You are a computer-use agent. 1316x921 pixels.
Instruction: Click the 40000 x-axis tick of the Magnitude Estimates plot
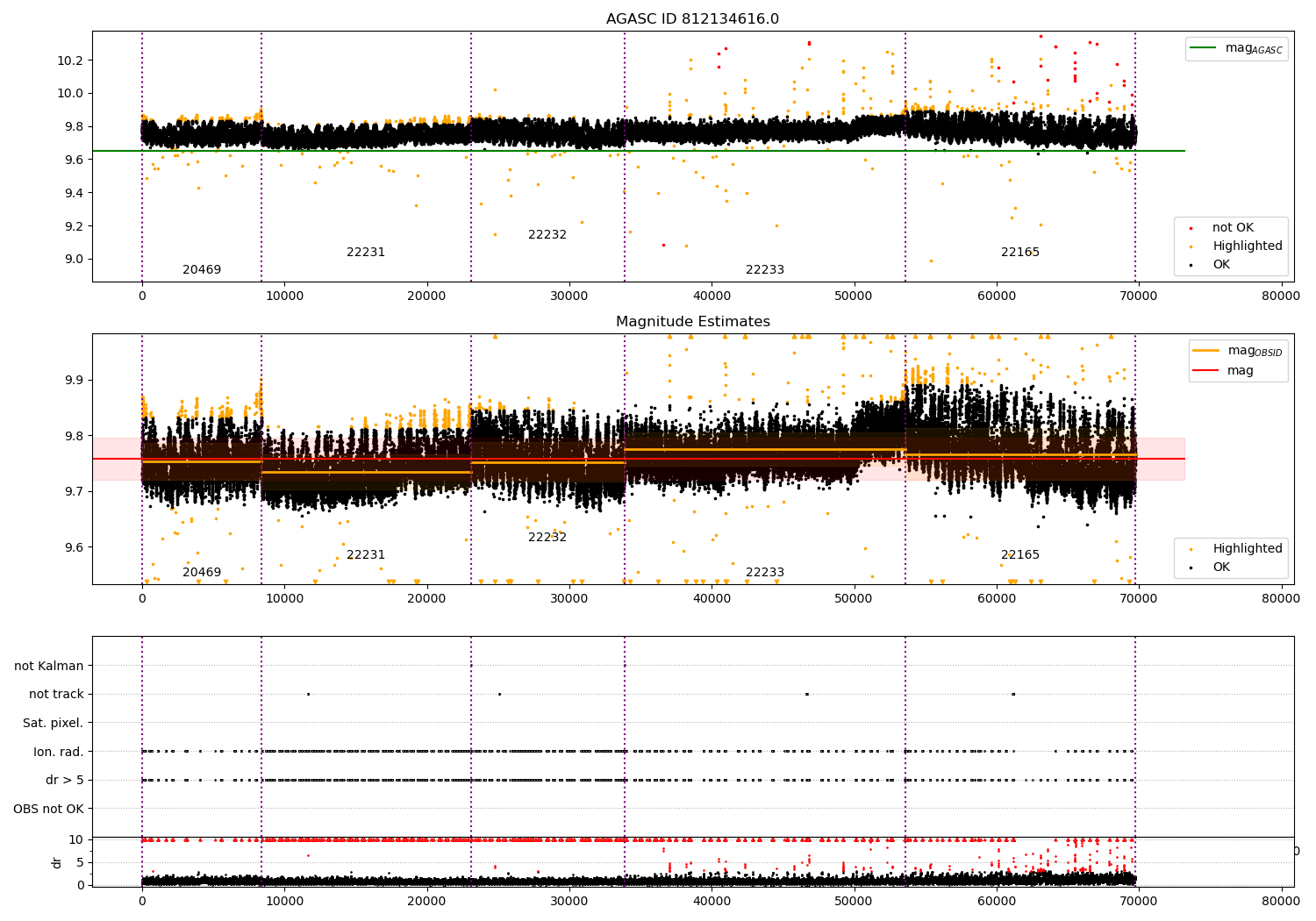click(712, 599)
